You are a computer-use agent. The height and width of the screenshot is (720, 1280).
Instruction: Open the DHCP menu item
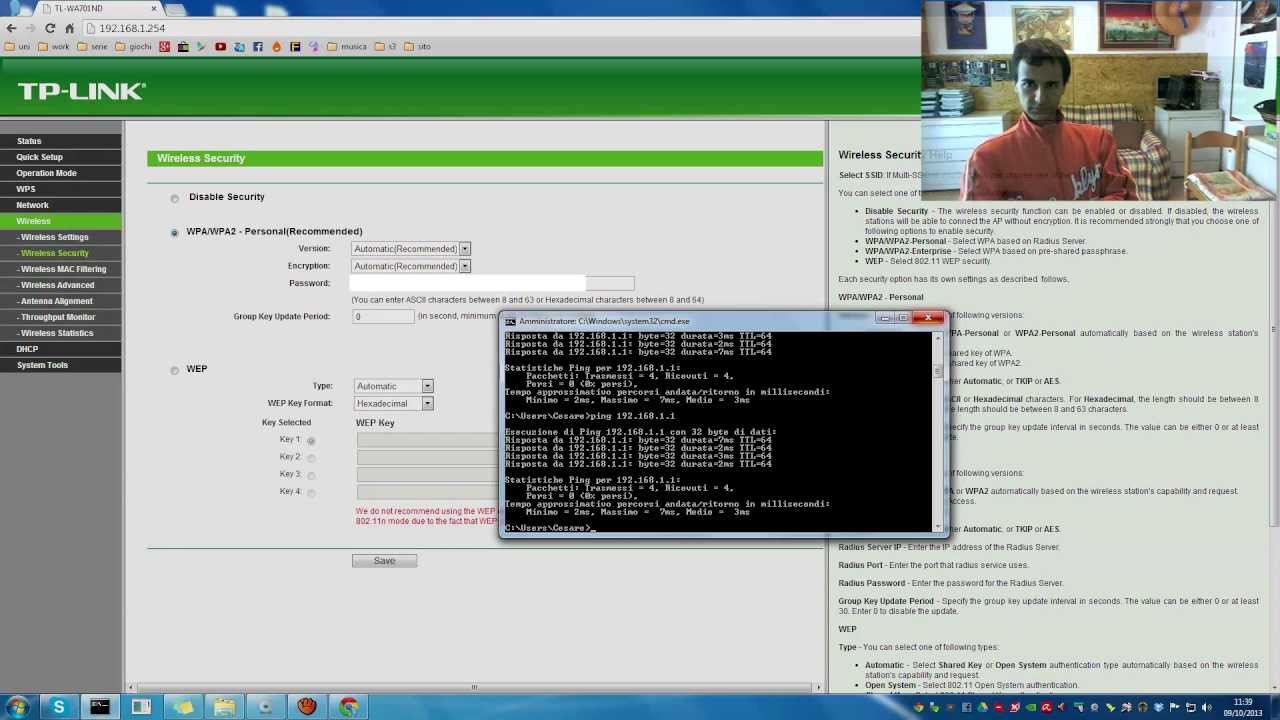tap(60, 349)
